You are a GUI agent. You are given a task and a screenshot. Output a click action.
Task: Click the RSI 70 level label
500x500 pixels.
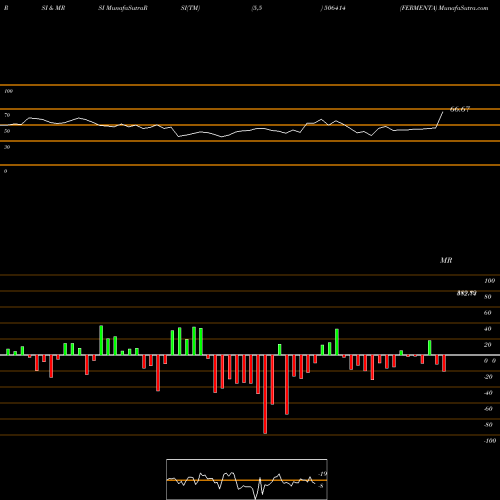click(x=7, y=115)
